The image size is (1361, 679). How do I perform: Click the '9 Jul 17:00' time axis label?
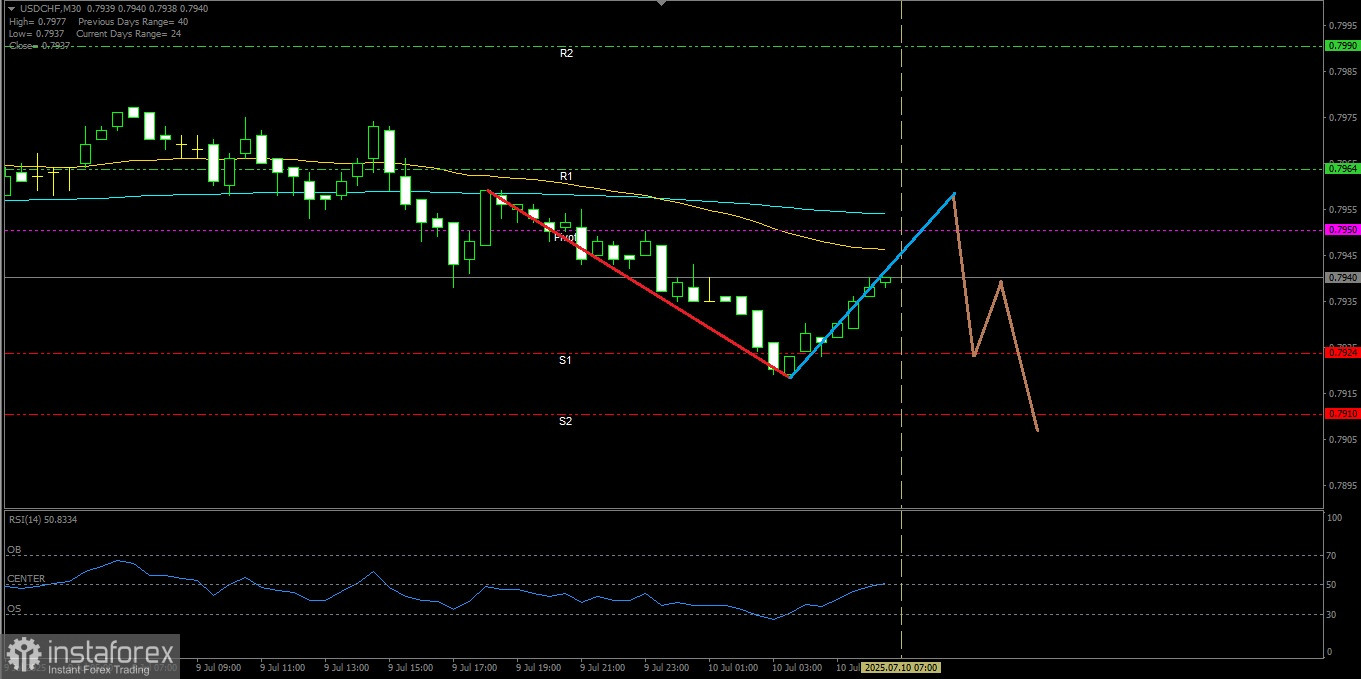point(475,667)
